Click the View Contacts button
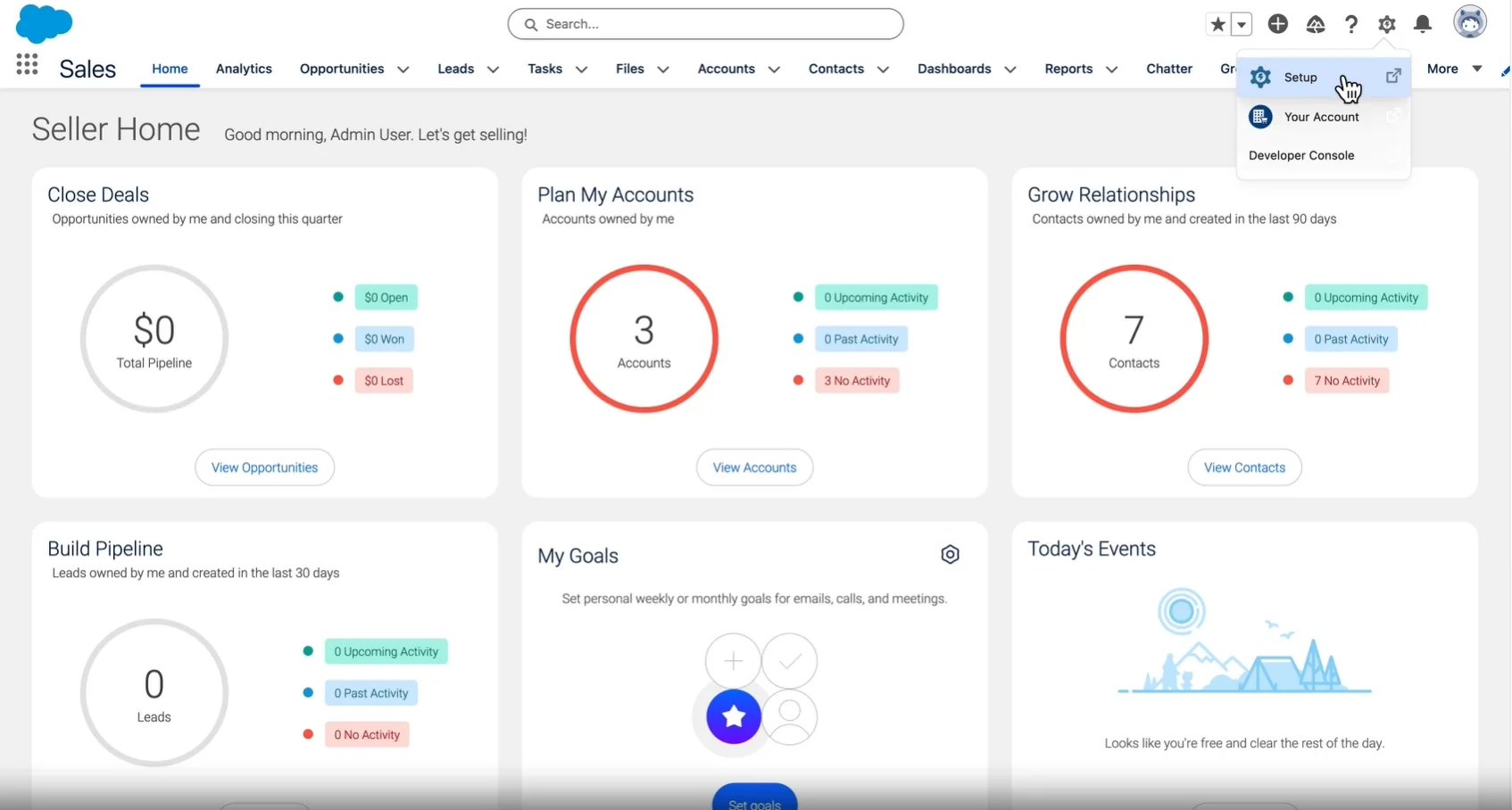 (1244, 467)
